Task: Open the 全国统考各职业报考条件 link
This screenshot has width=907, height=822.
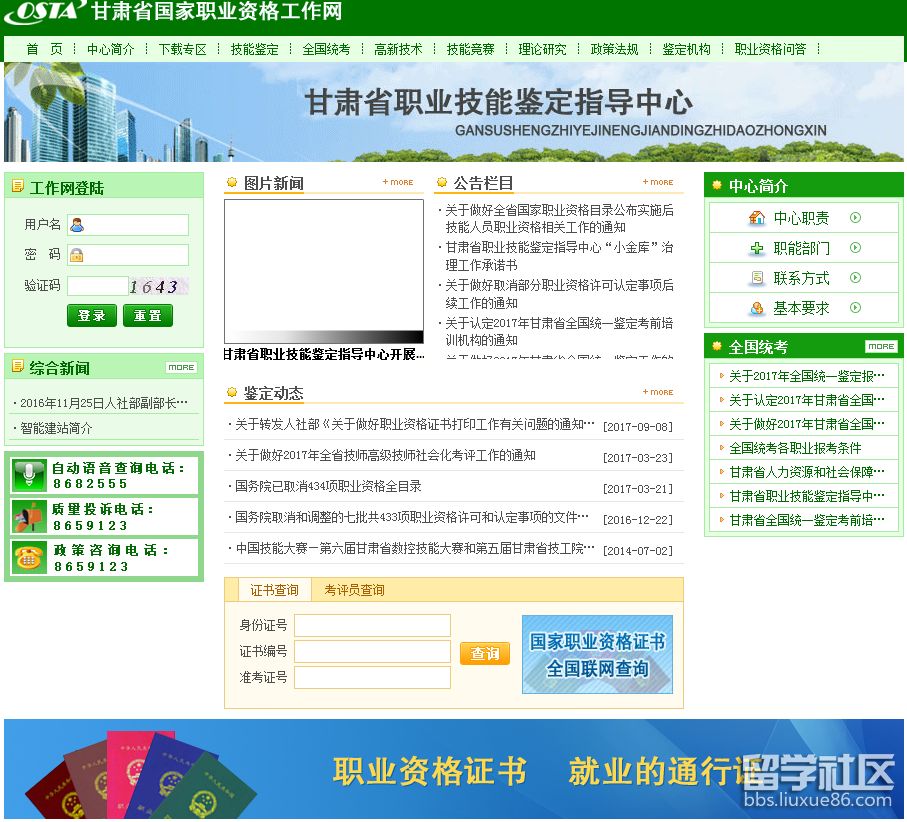Action: 795,448
